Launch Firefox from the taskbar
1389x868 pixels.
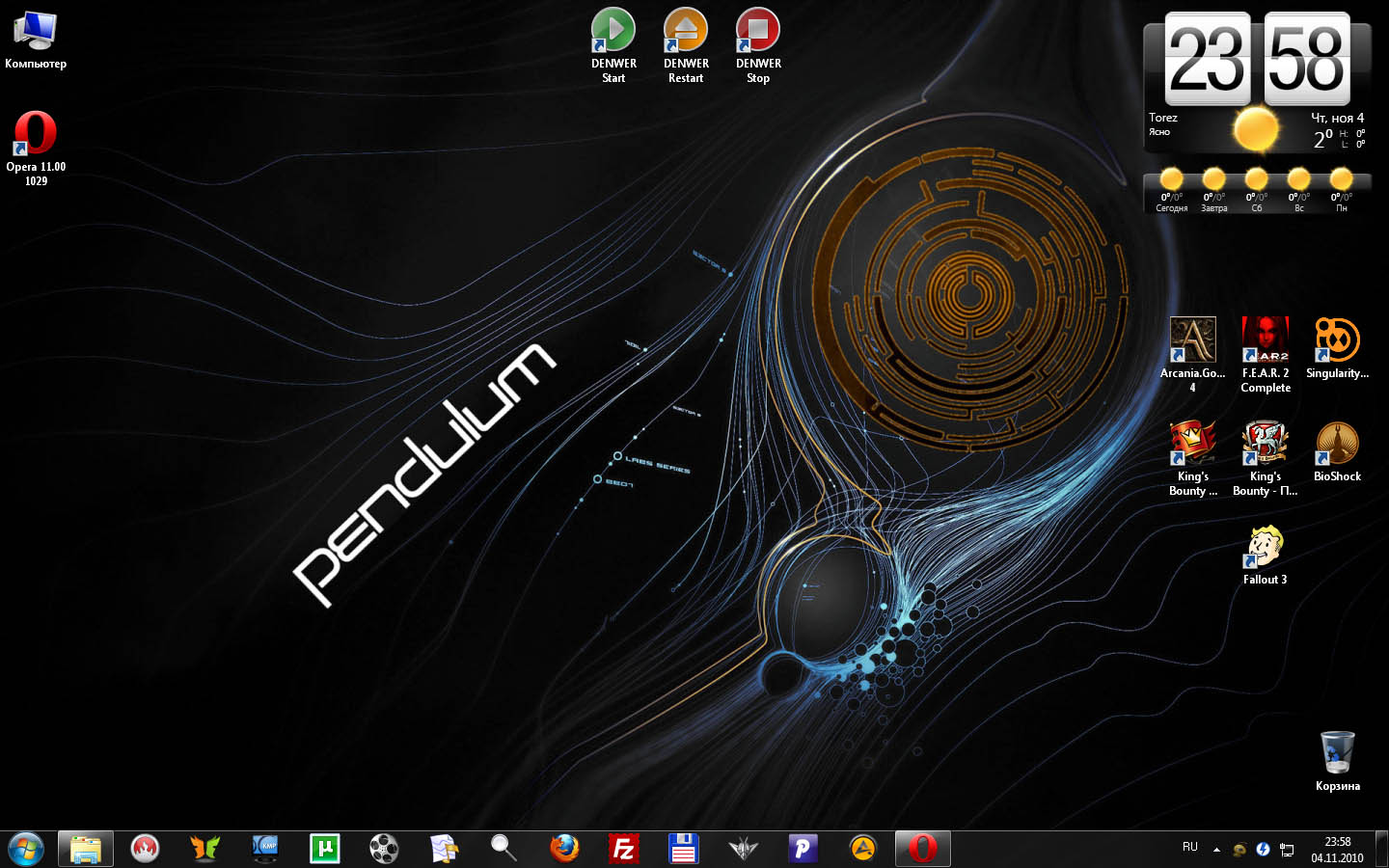[x=564, y=849]
